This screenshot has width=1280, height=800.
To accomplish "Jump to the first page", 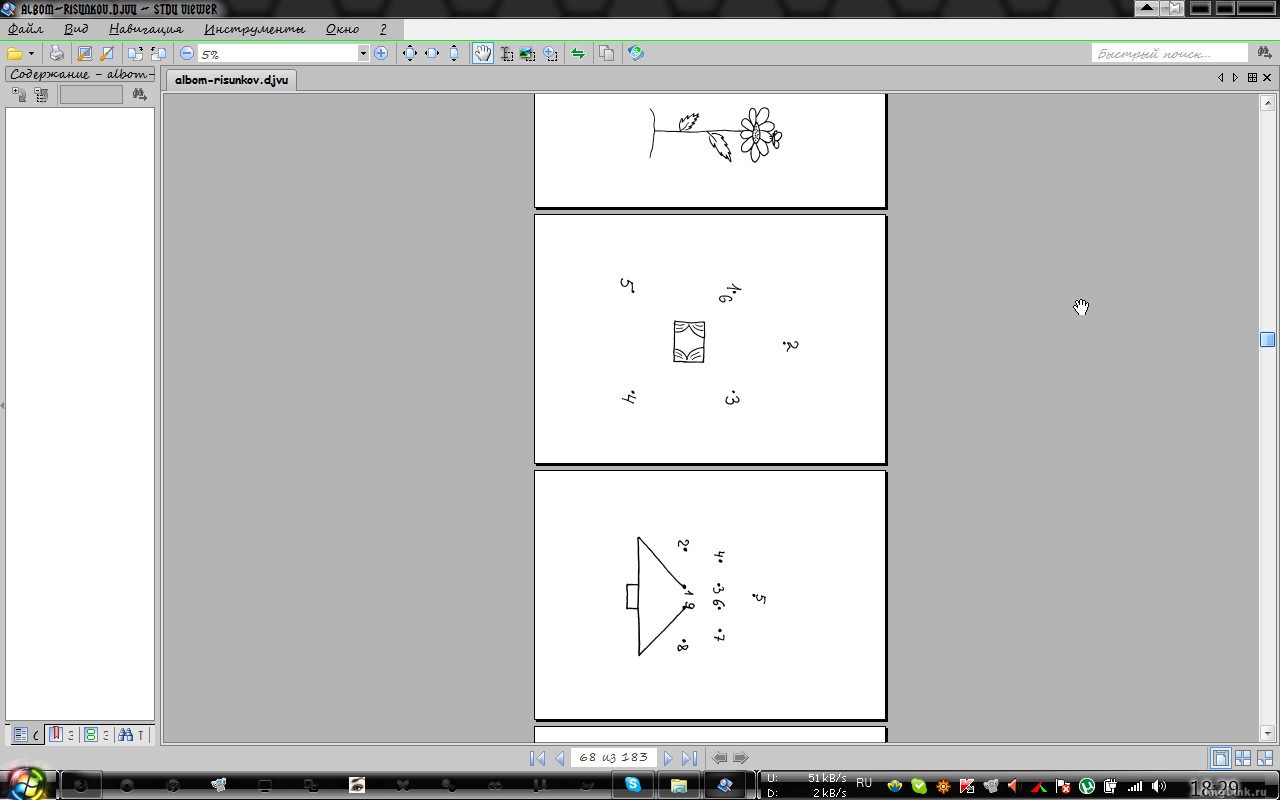I will 537,759.
